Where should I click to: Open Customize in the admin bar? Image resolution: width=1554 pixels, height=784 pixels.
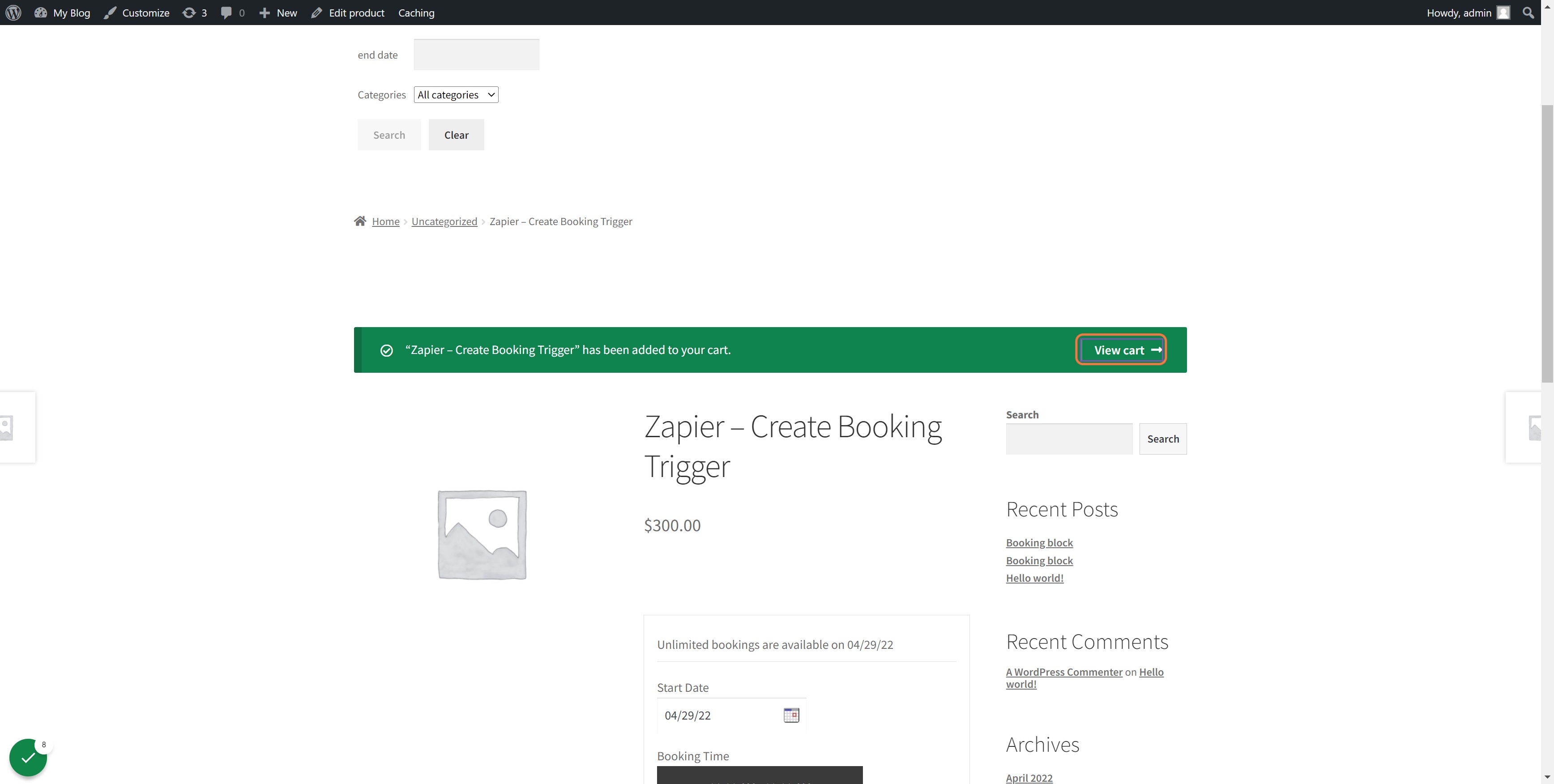(x=137, y=13)
